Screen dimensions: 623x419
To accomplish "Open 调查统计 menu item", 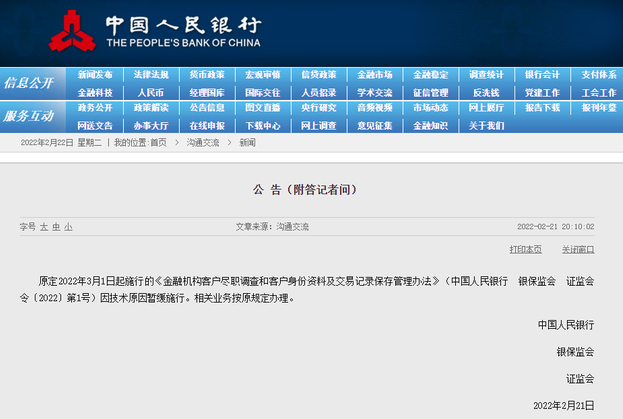I will pyautogui.click(x=486, y=75).
